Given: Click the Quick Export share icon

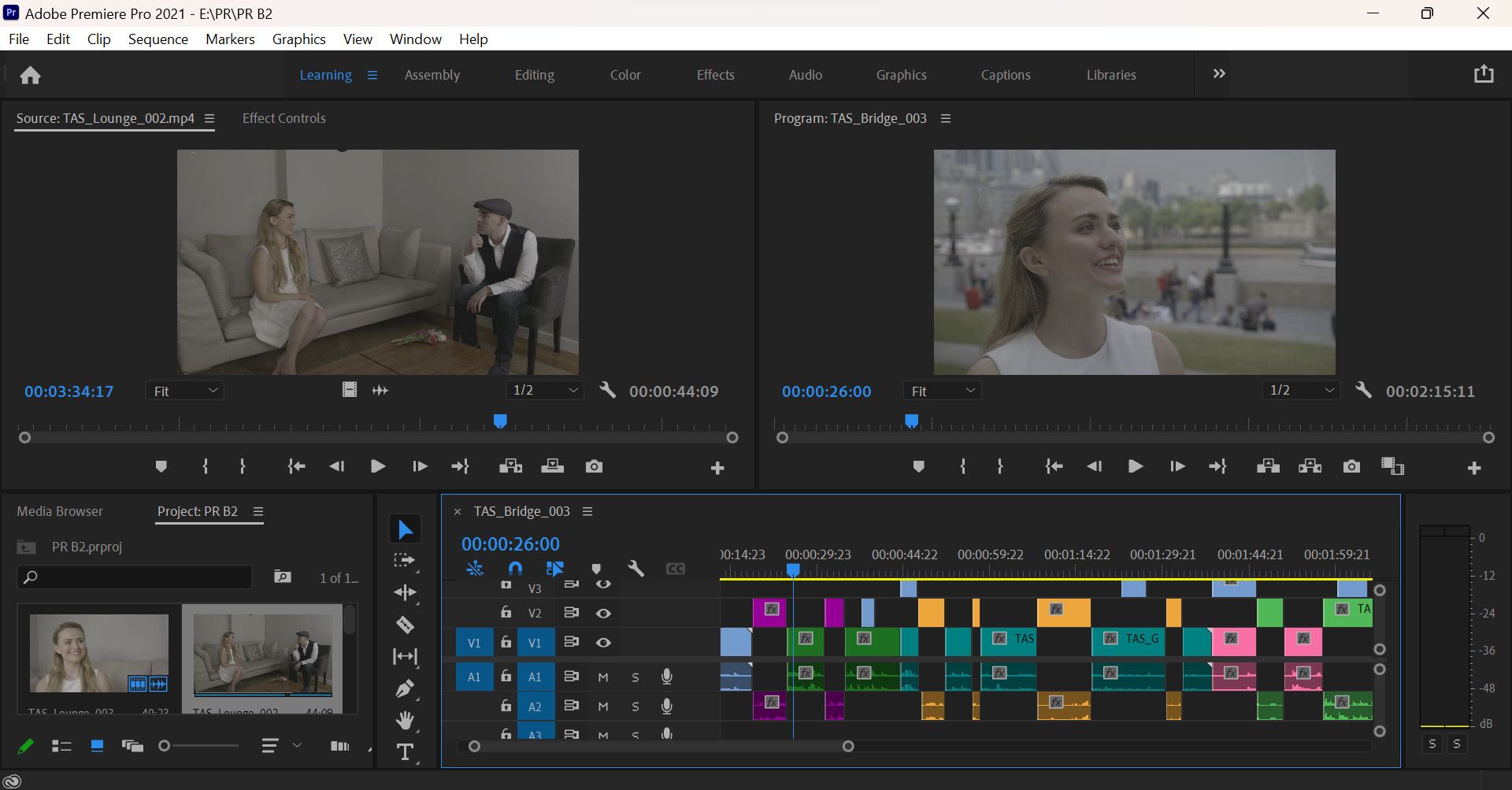Looking at the screenshot, I should [x=1484, y=74].
